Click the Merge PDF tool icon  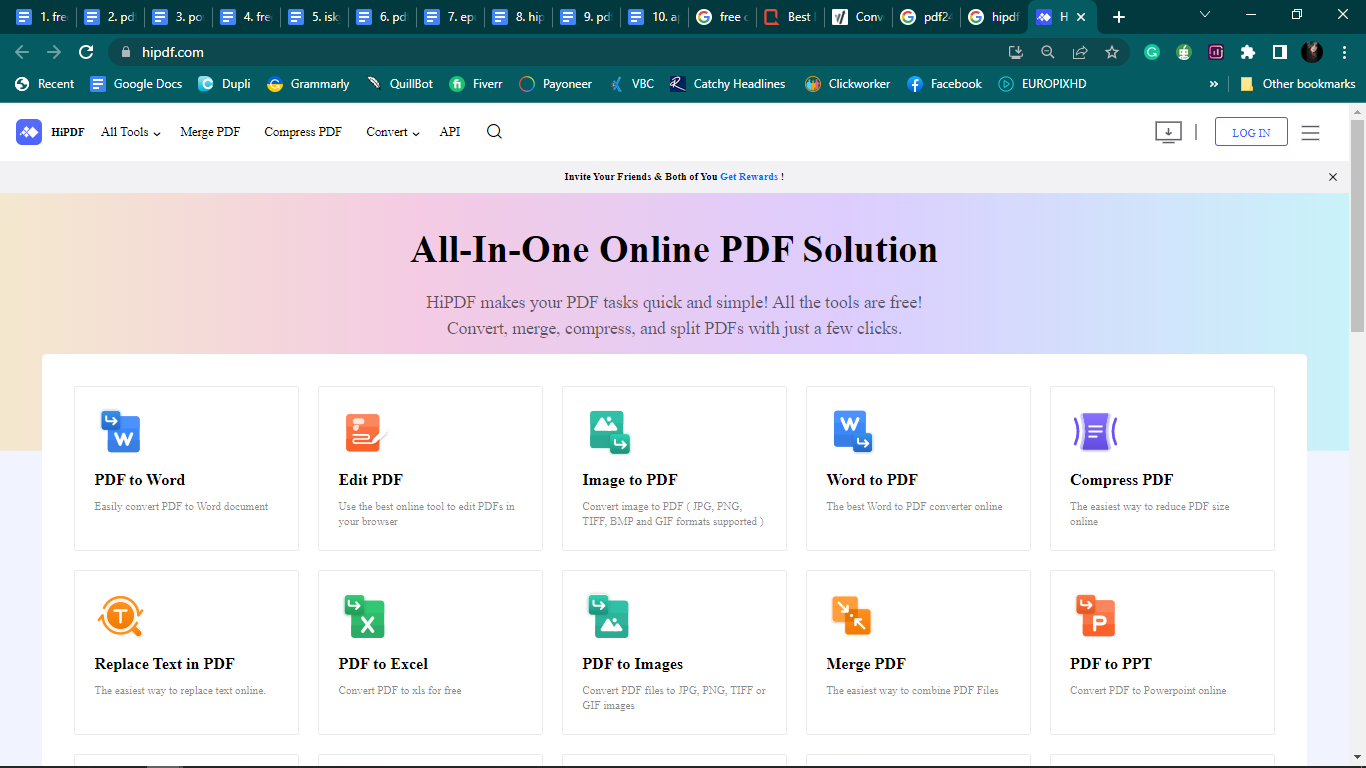851,615
